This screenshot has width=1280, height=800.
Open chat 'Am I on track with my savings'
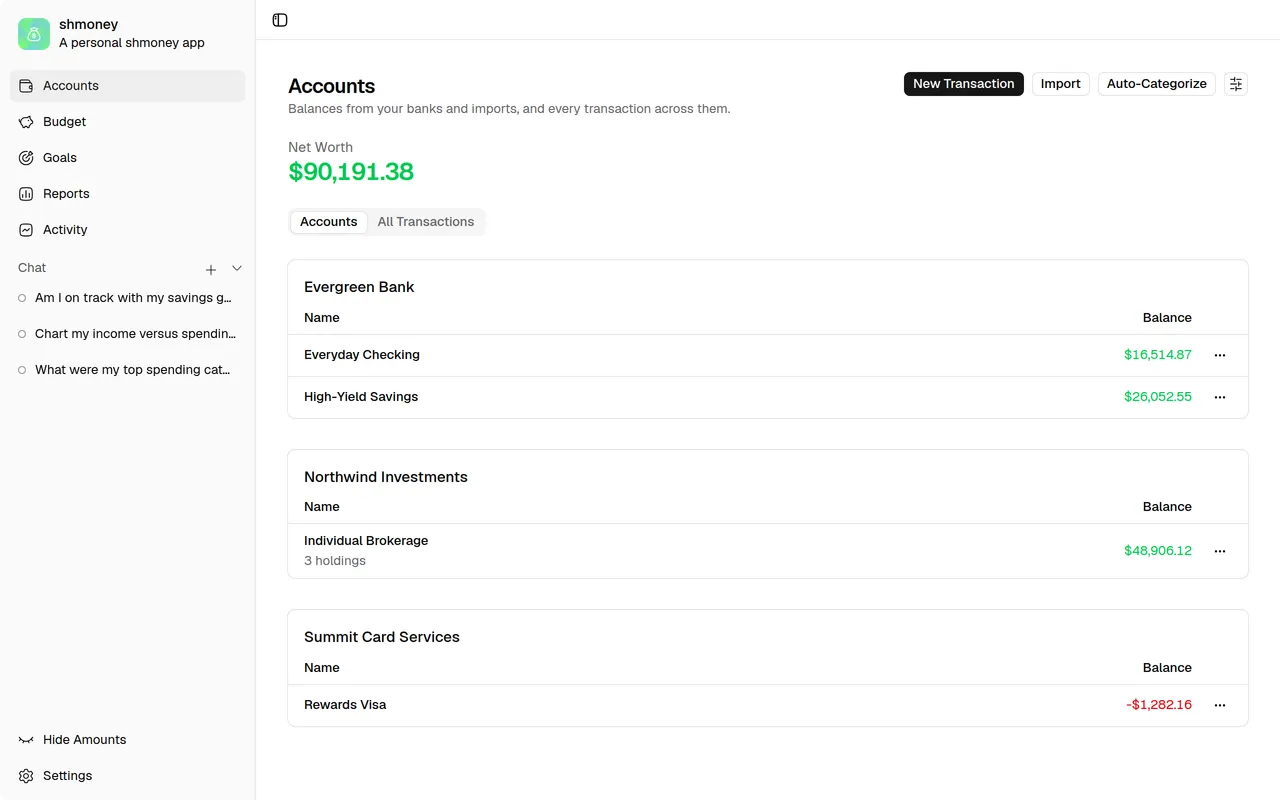coord(127,298)
